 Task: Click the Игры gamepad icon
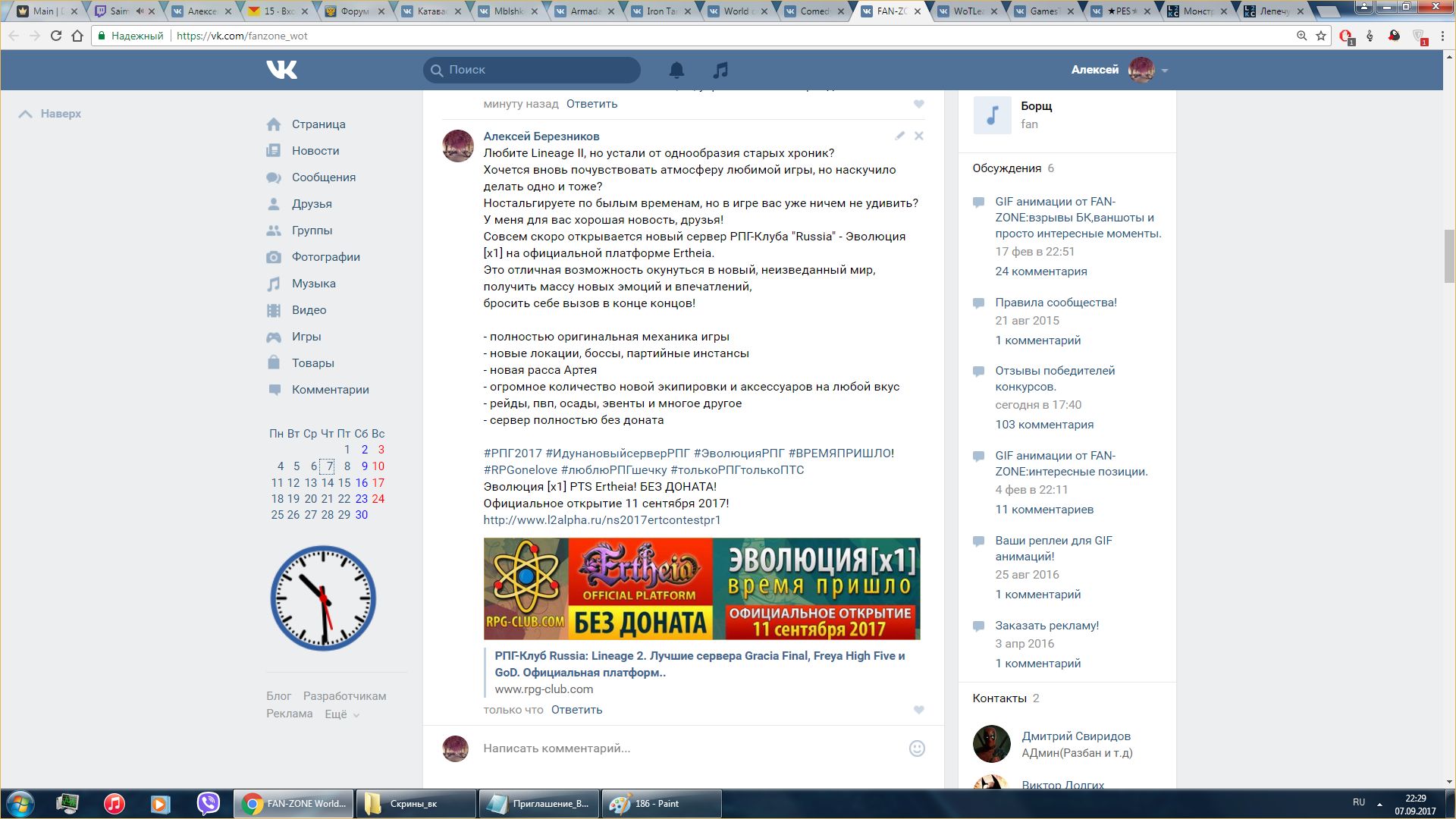point(274,337)
